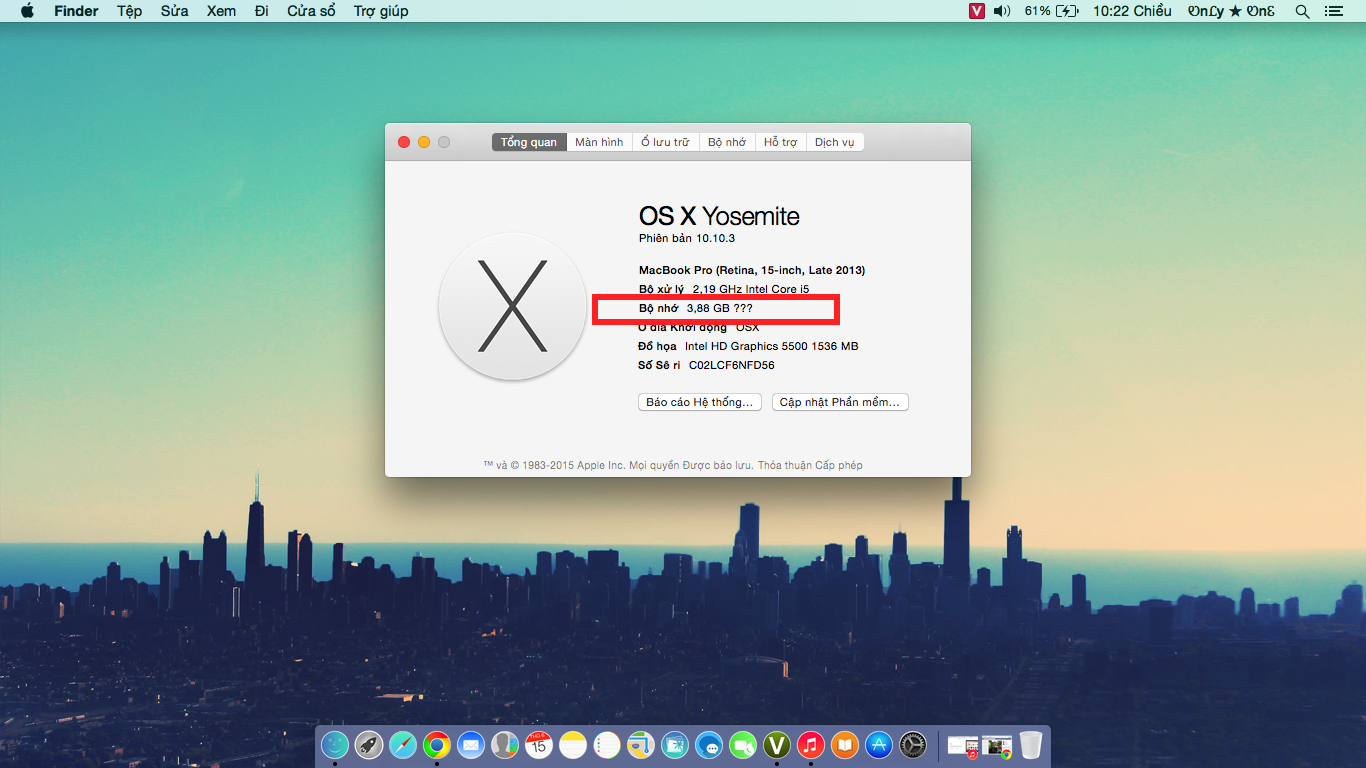Switch to the Ổ lưu trữ tab
Screen dimensions: 1366x768
665,142
